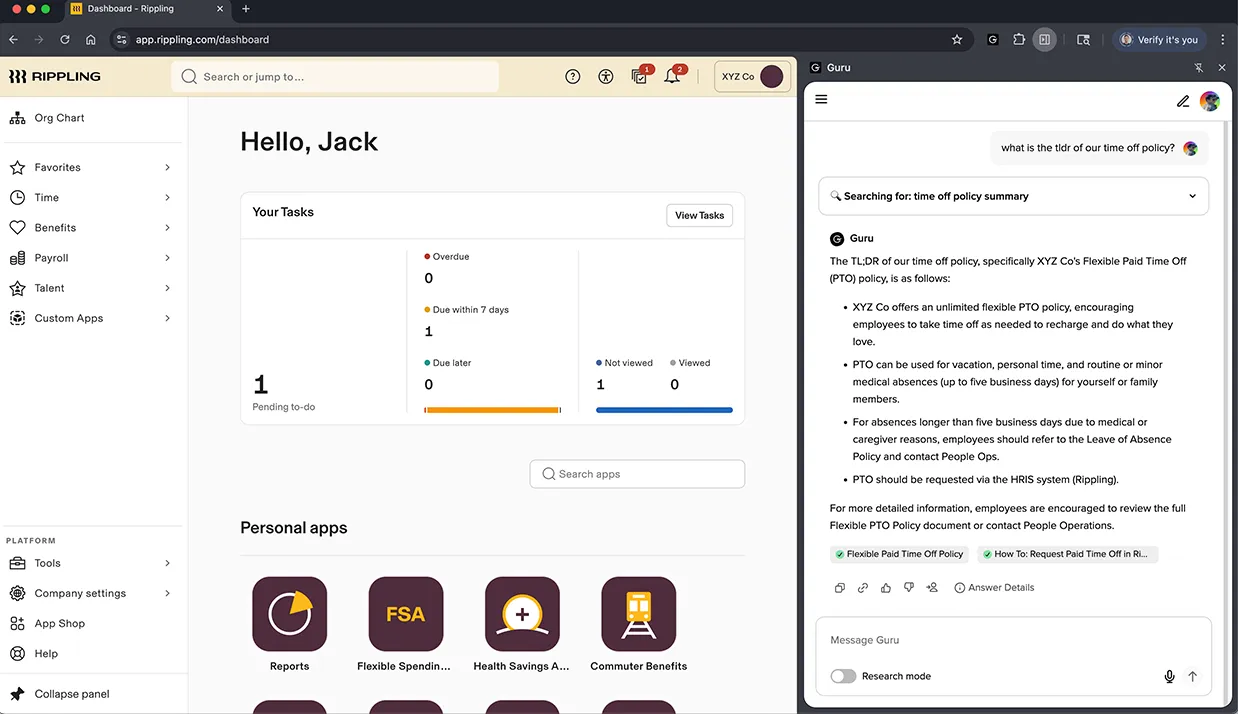Click the Guru profile avatar

pos(1210,101)
